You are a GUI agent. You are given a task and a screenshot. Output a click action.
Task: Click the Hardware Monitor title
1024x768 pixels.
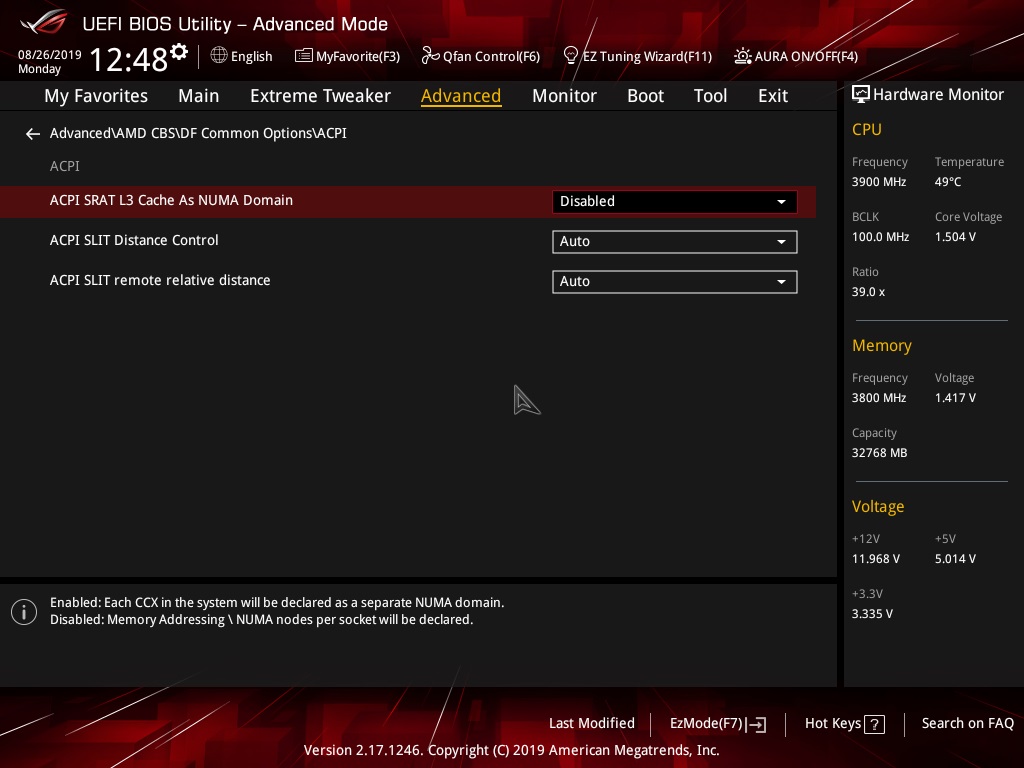click(x=938, y=95)
